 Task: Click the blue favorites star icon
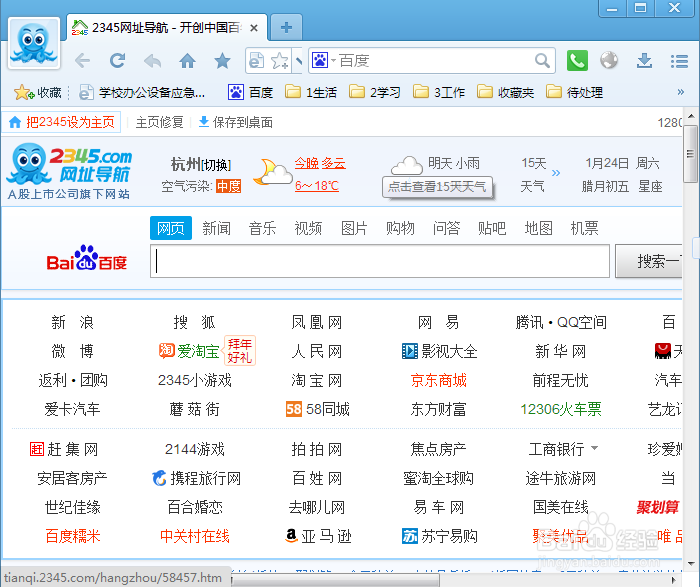(x=222, y=61)
